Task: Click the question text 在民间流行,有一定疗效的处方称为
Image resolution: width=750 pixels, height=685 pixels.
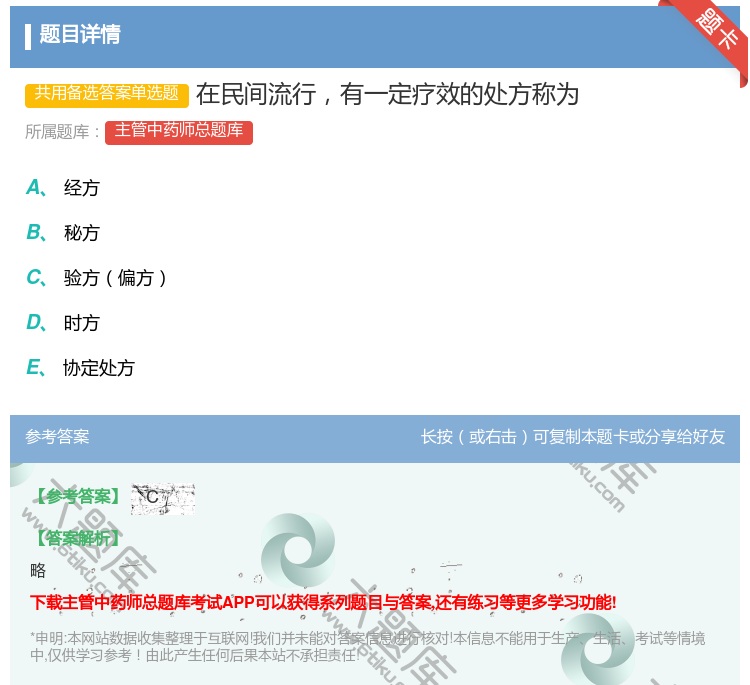Action: (387, 94)
